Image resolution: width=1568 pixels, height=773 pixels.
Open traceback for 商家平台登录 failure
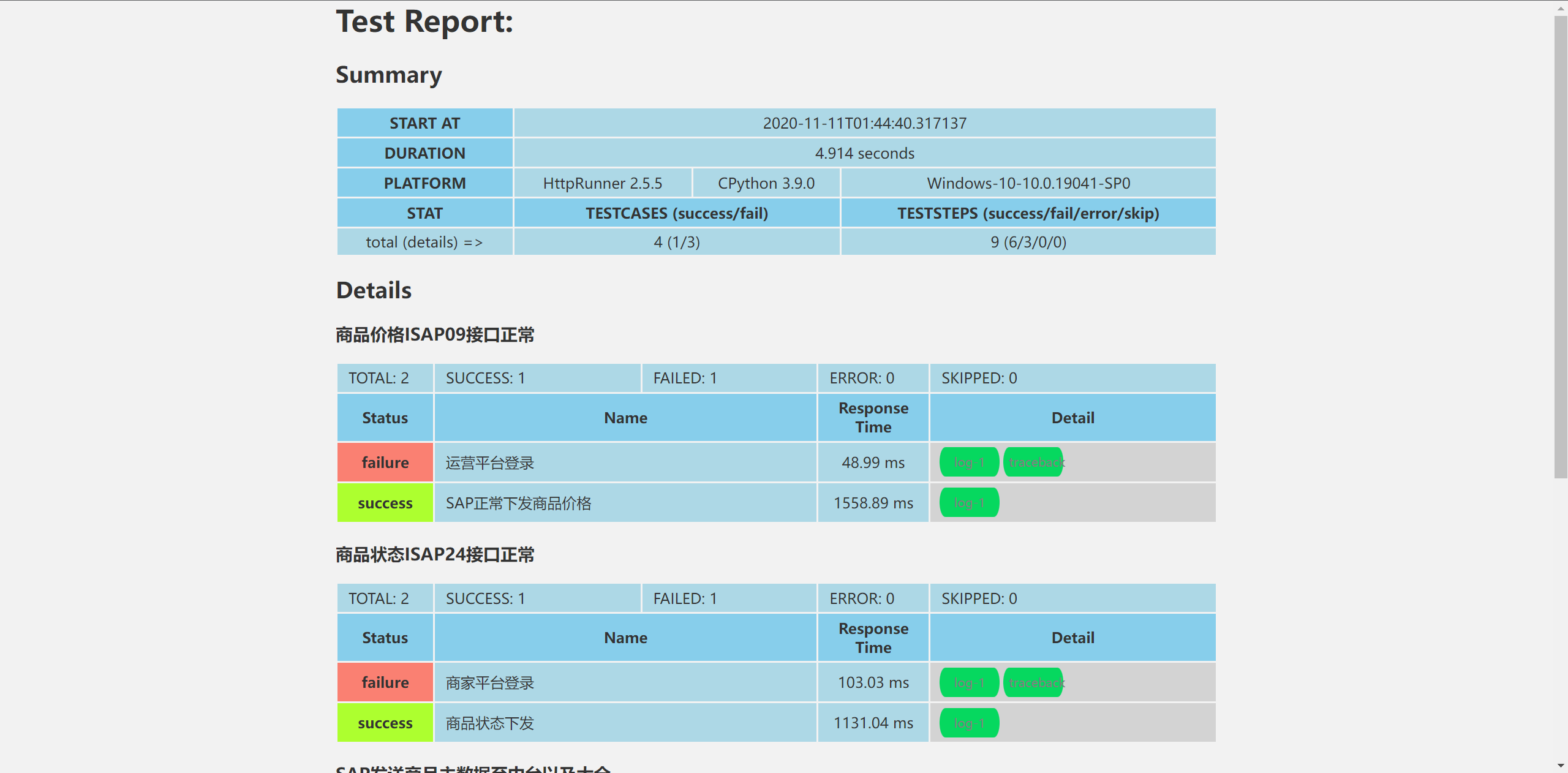click(x=1034, y=682)
